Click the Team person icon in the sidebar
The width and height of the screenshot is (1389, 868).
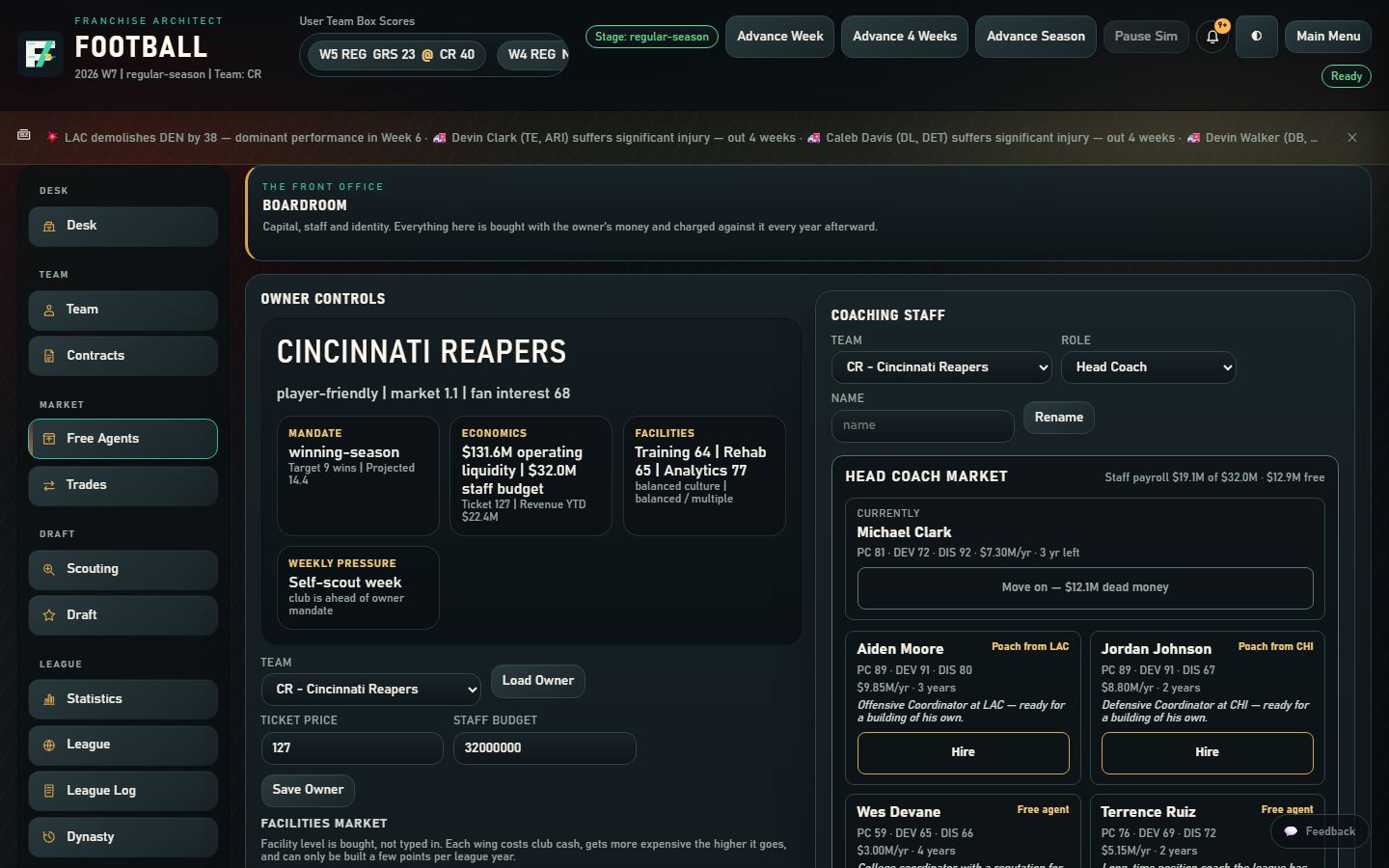tap(49, 310)
